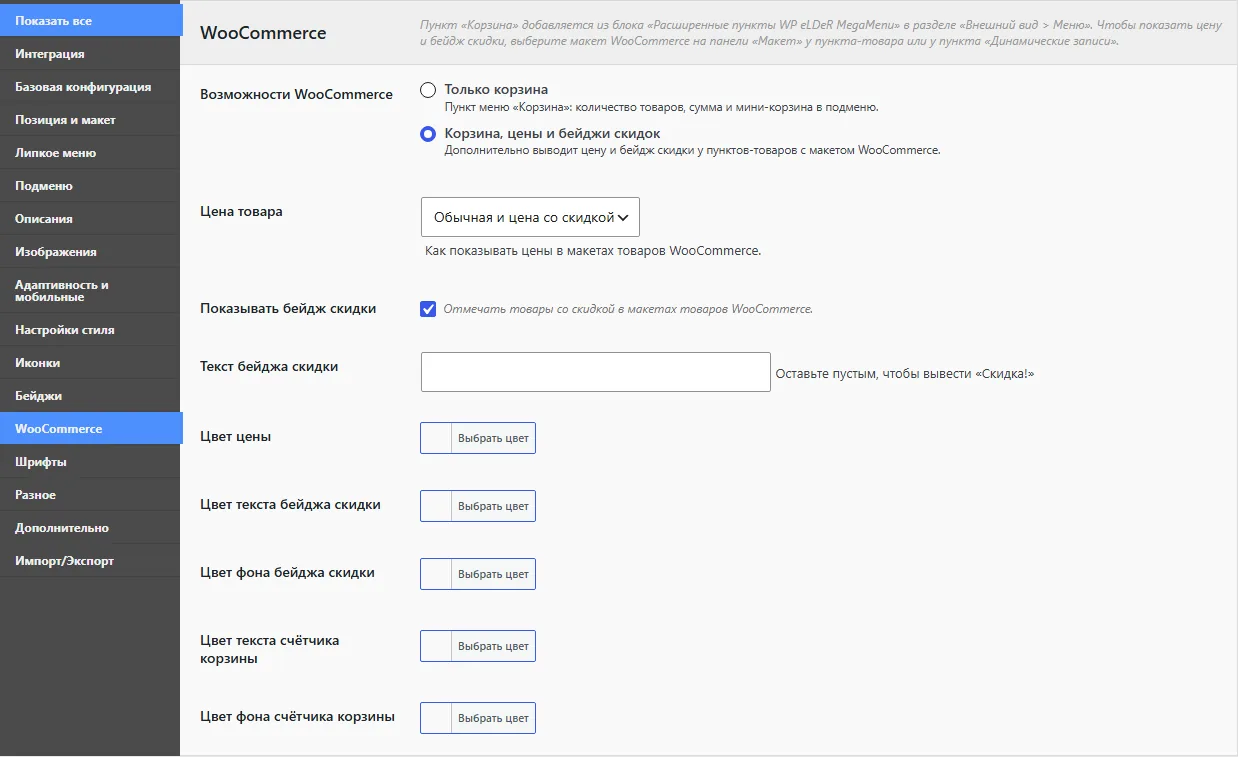Switch to Липкое меню section
Viewport: 1238px width, 757px height.
[90, 153]
